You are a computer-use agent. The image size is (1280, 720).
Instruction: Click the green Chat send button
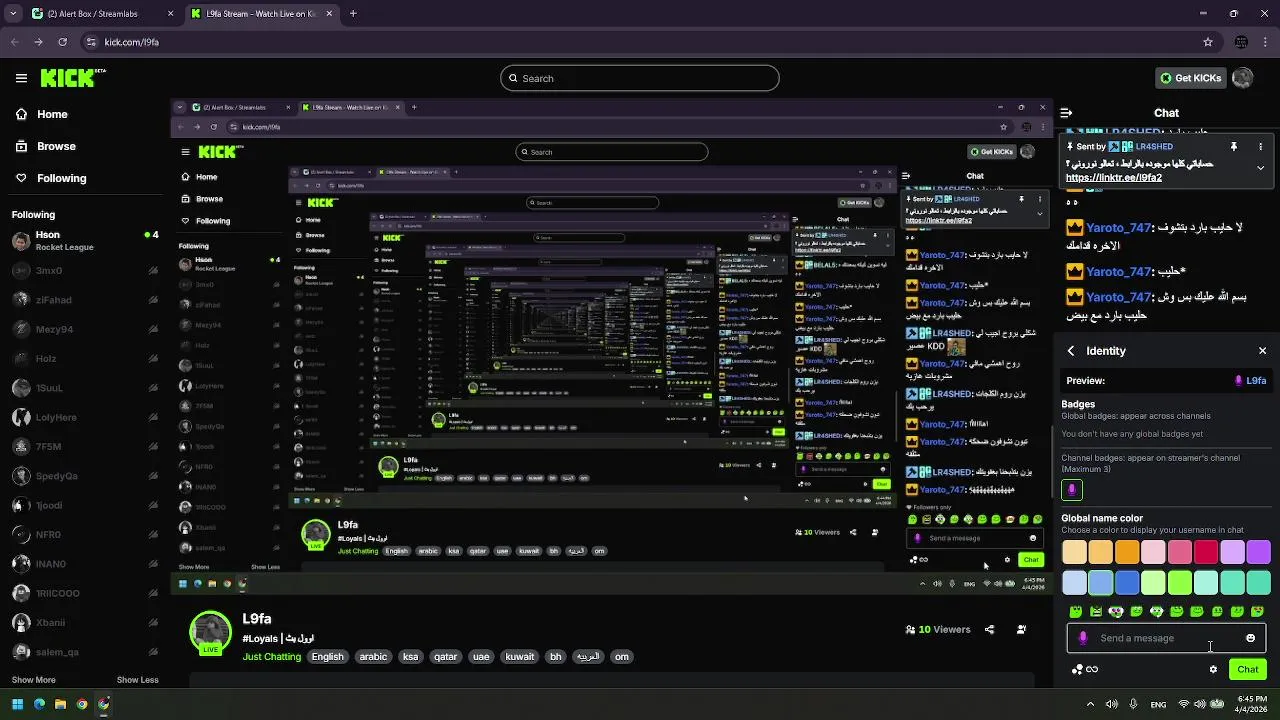tap(1248, 669)
